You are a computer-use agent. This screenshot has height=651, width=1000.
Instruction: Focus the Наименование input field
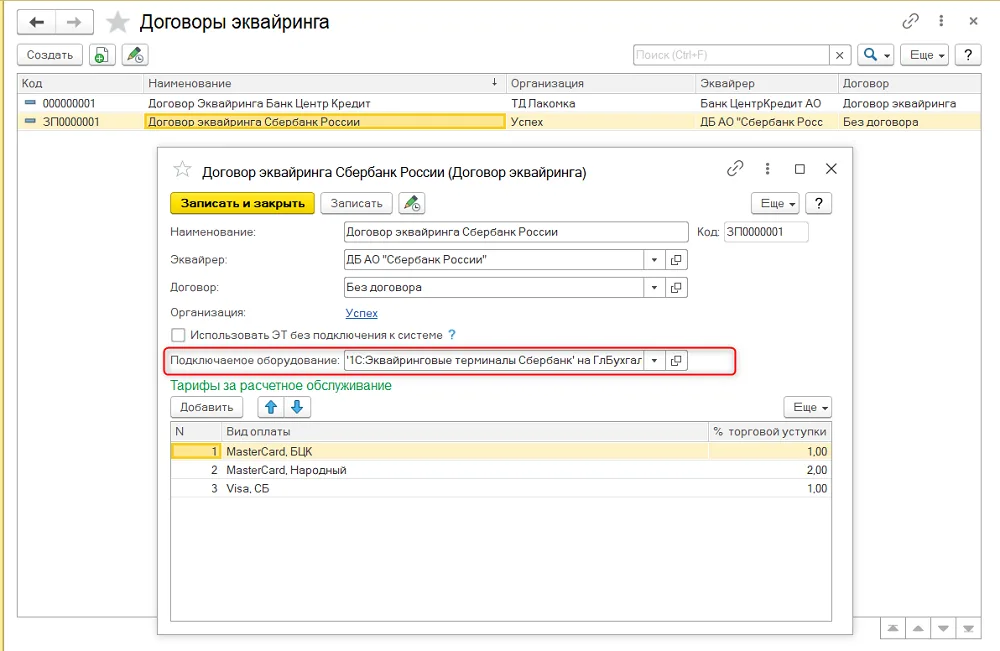(516, 232)
